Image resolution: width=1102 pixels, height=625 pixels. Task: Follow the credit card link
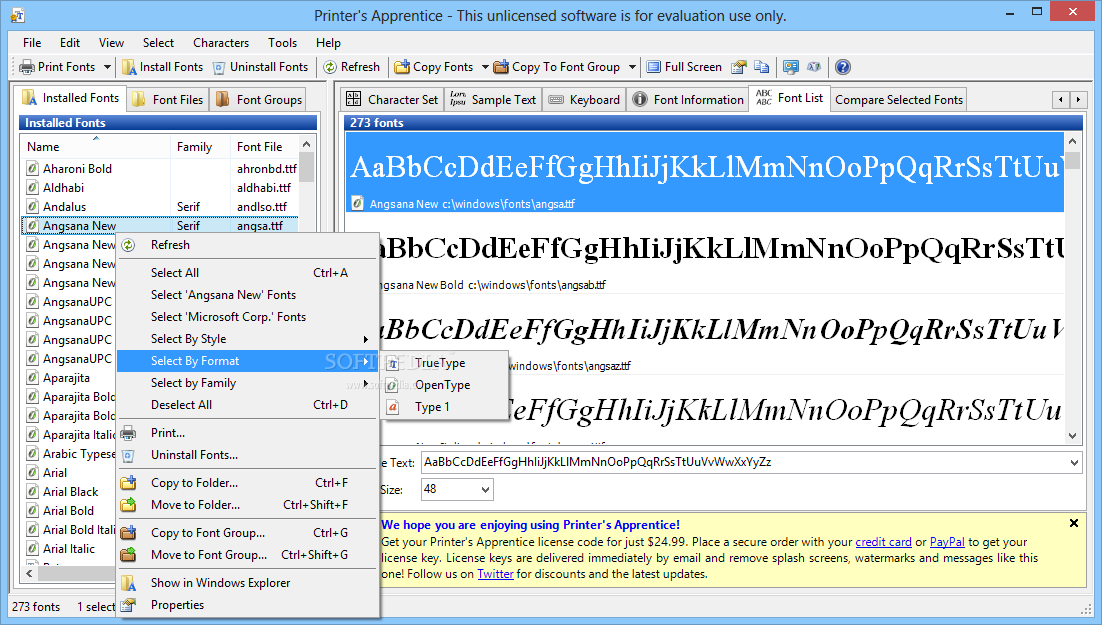pyautogui.click(x=883, y=542)
